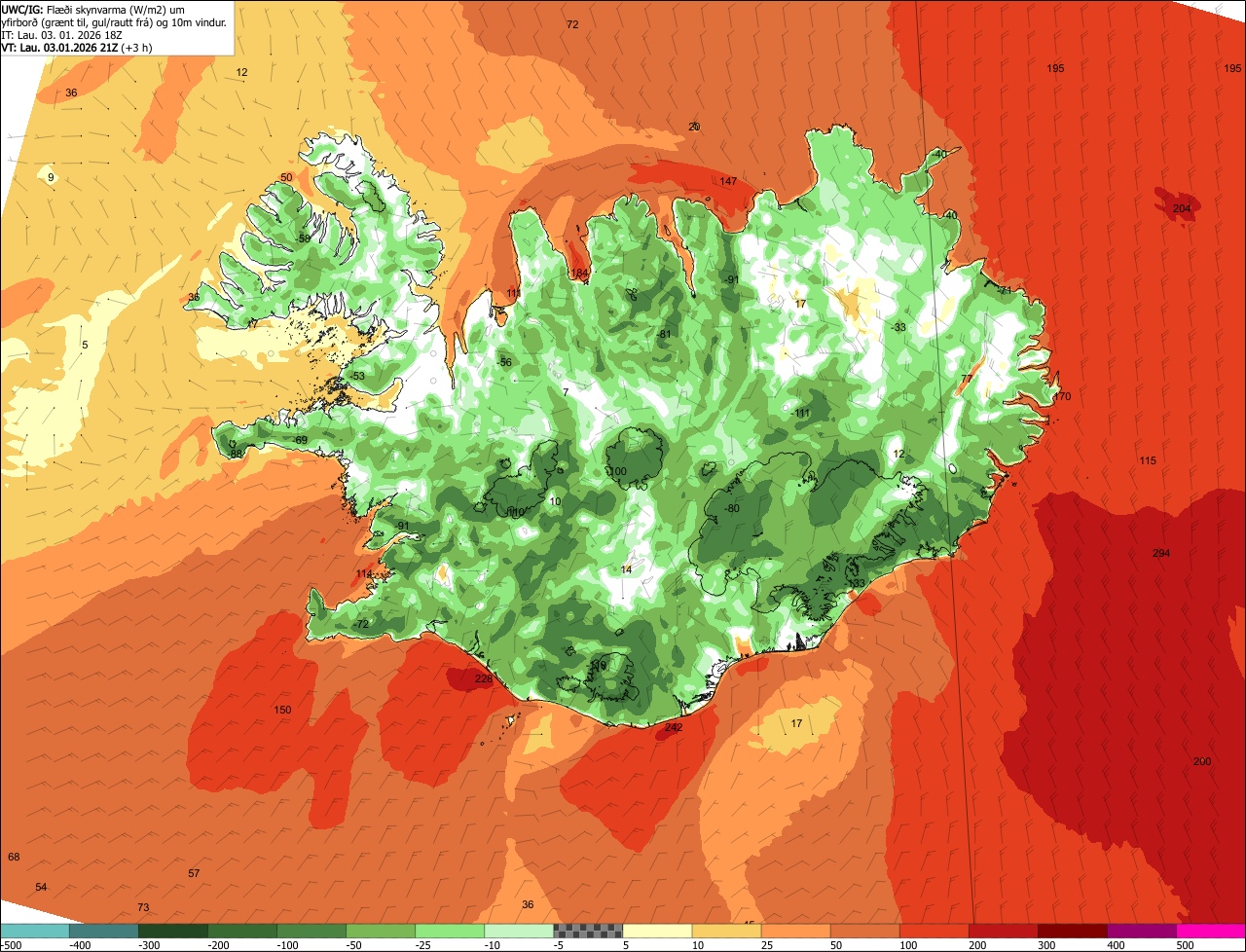The width and height of the screenshot is (1246, 952).
Task: Pick the crimson 200 to 300 legend swatch
Action: (x=1004, y=931)
